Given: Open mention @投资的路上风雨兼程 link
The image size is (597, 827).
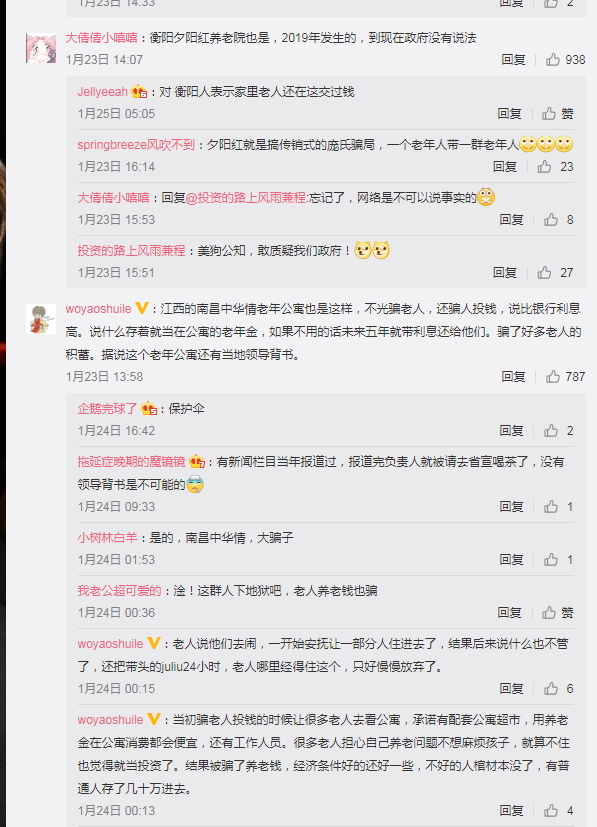Looking at the screenshot, I should pyautogui.click(x=246, y=198).
